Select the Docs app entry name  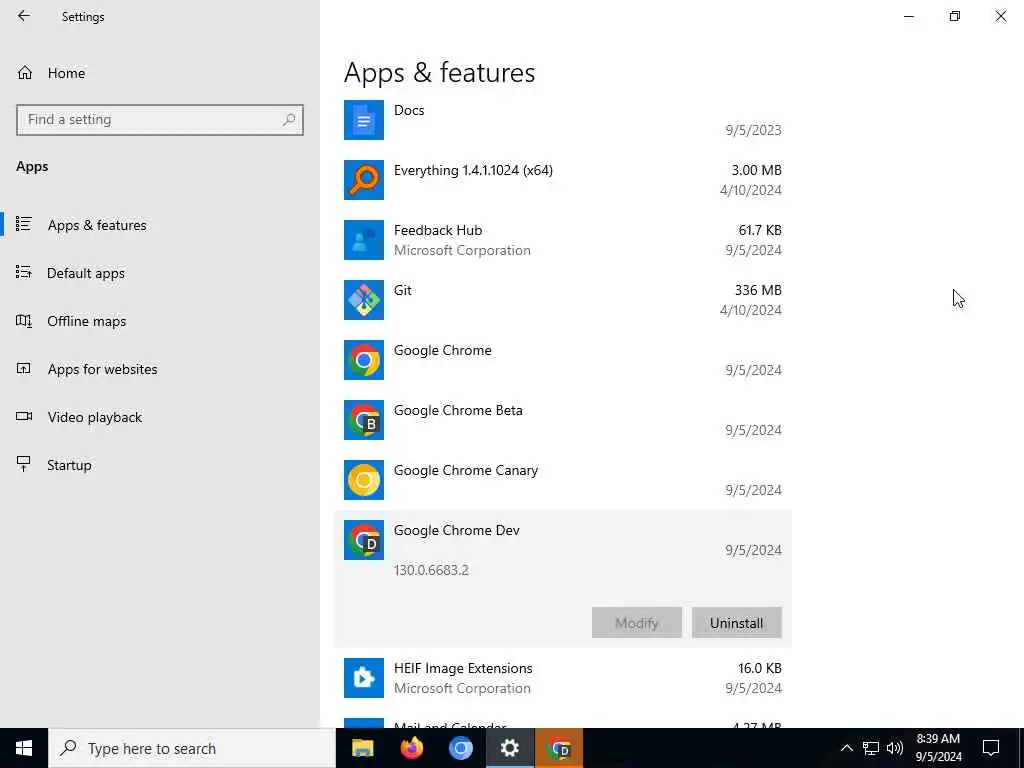409,110
